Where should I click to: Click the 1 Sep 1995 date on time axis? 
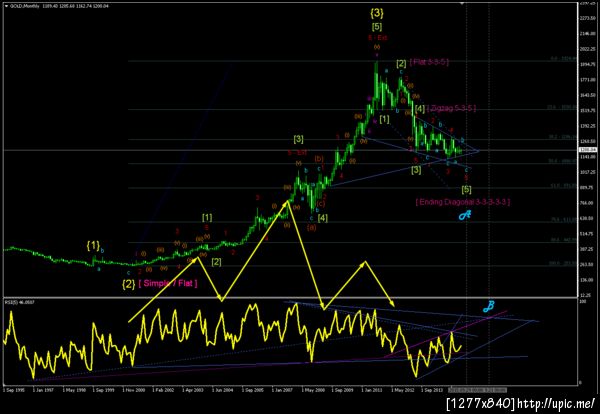12,390
